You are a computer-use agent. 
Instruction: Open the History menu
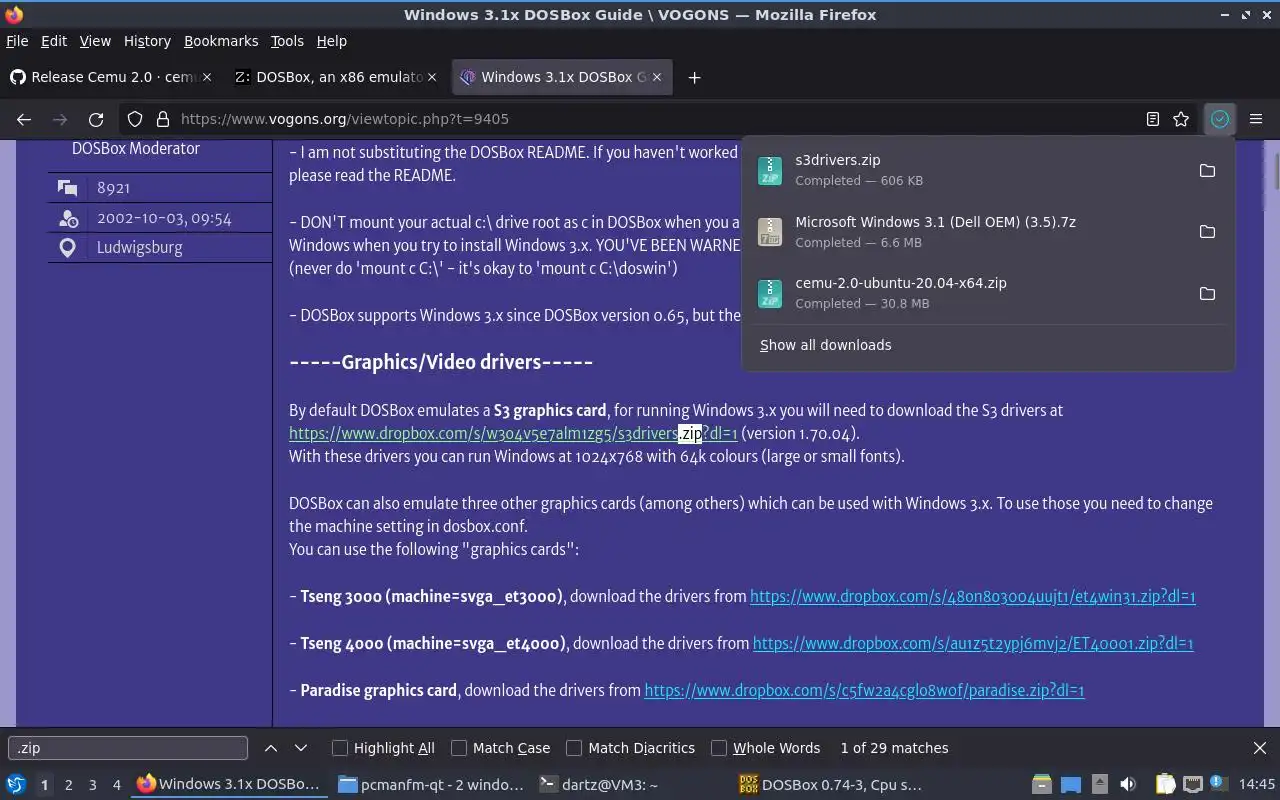(x=147, y=41)
